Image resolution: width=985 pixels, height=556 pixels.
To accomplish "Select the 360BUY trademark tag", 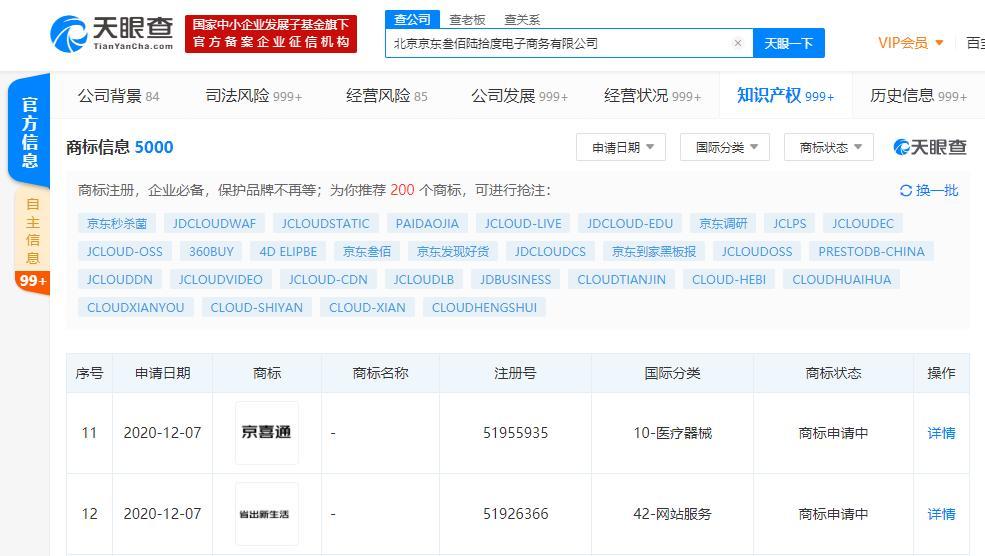I will [211, 251].
